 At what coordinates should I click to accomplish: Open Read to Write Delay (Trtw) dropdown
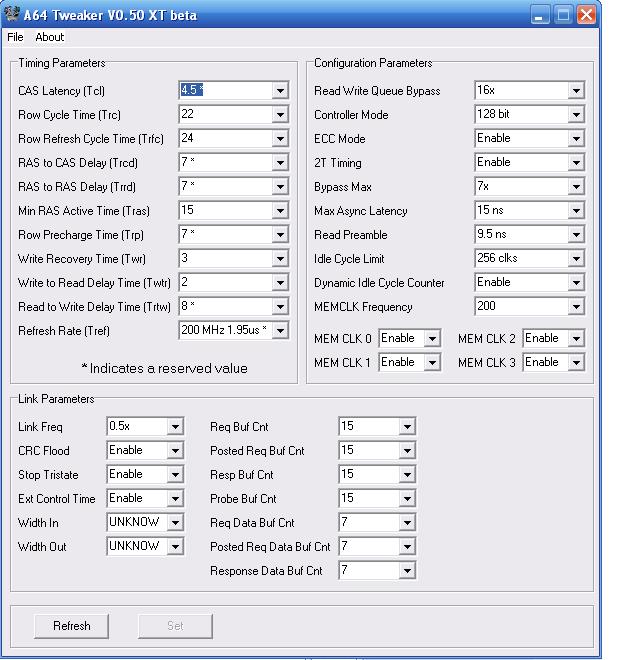(280, 306)
